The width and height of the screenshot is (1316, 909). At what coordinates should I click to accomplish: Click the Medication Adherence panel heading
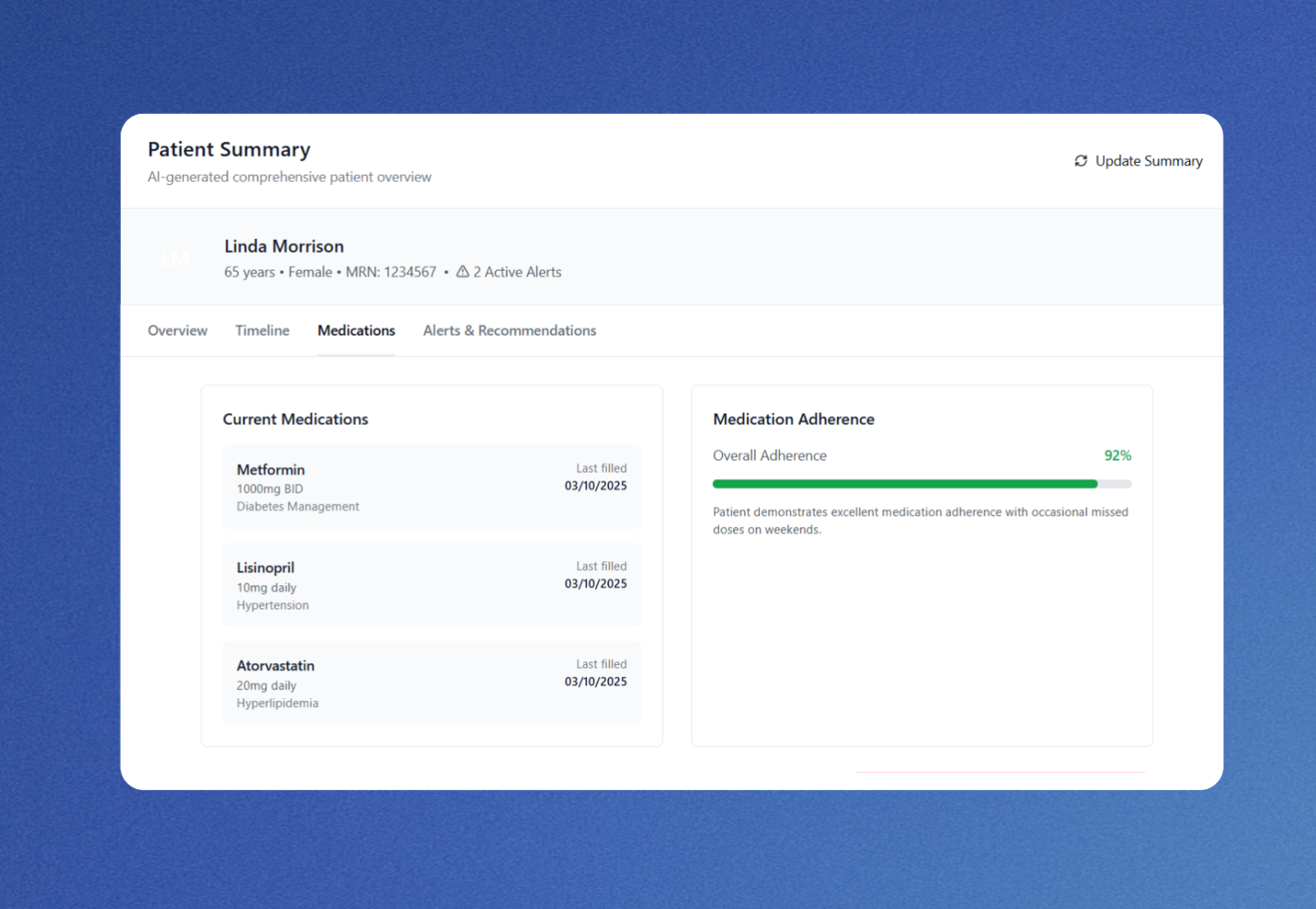793,419
